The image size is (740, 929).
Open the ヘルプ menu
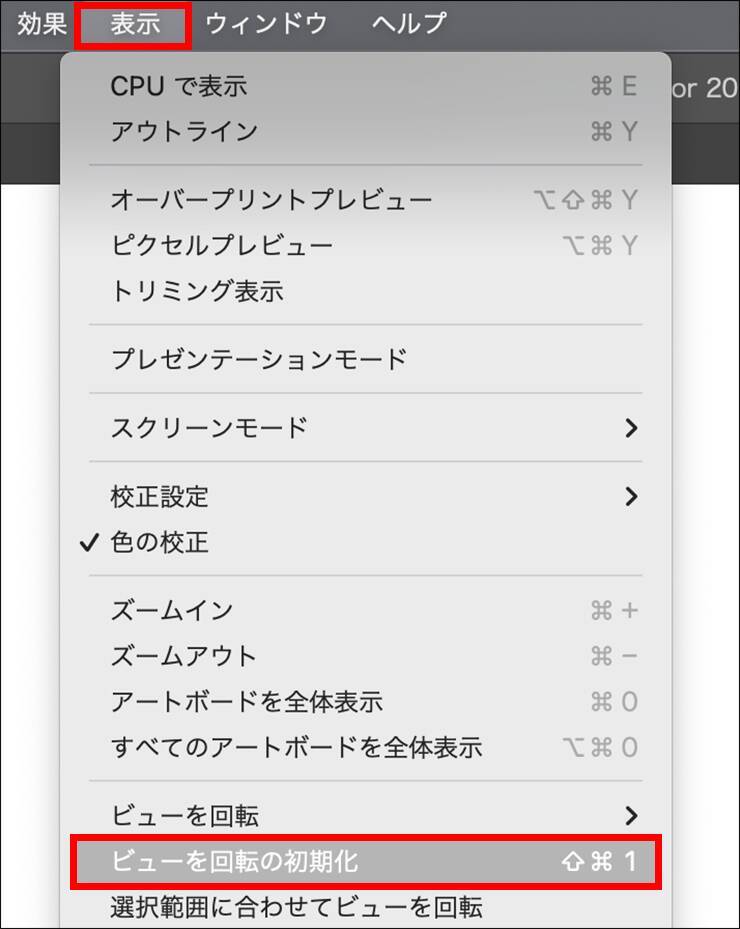pyautogui.click(x=409, y=24)
